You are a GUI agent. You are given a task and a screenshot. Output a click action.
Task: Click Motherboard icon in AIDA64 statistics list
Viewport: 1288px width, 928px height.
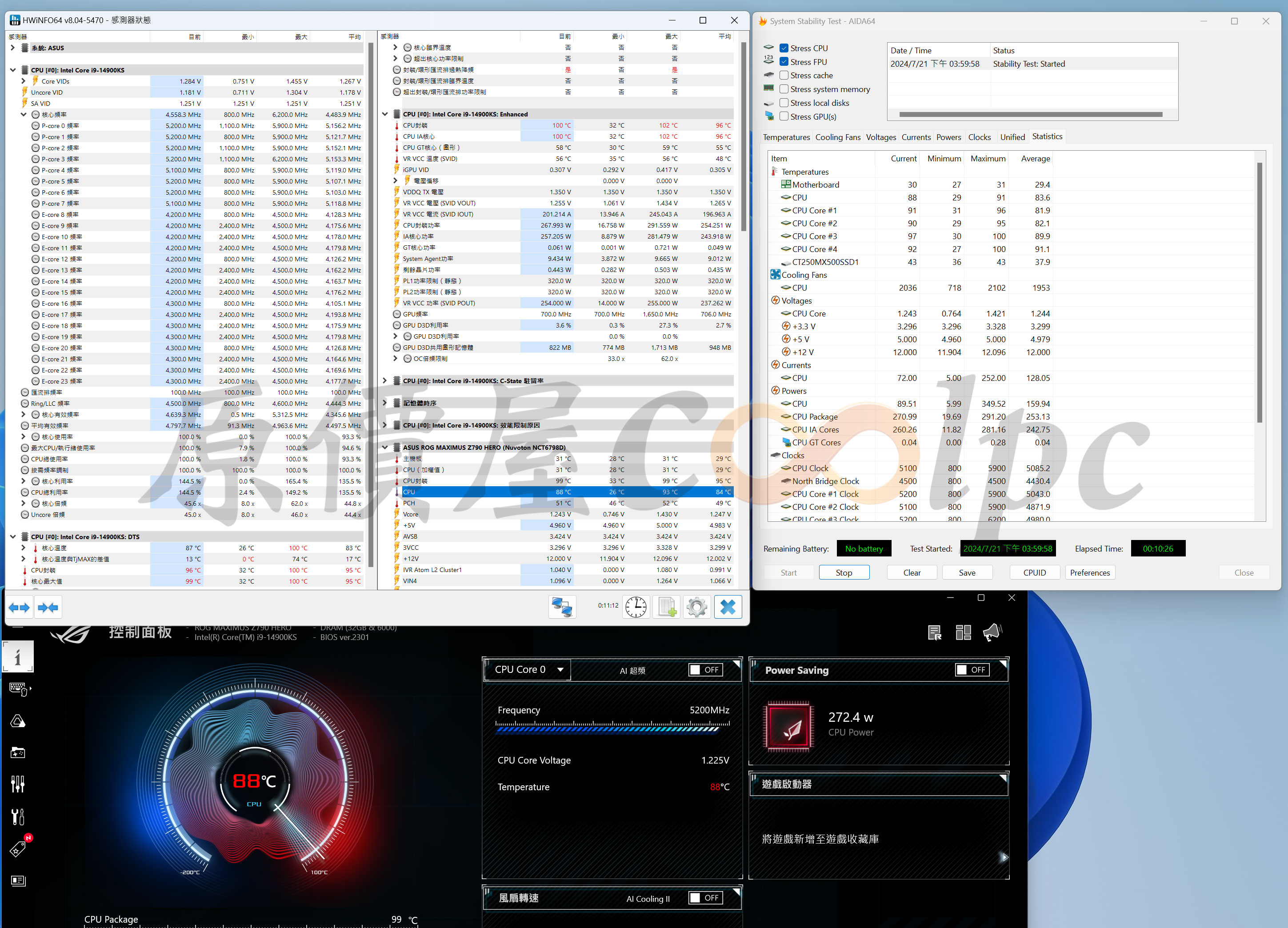[x=786, y=184]
